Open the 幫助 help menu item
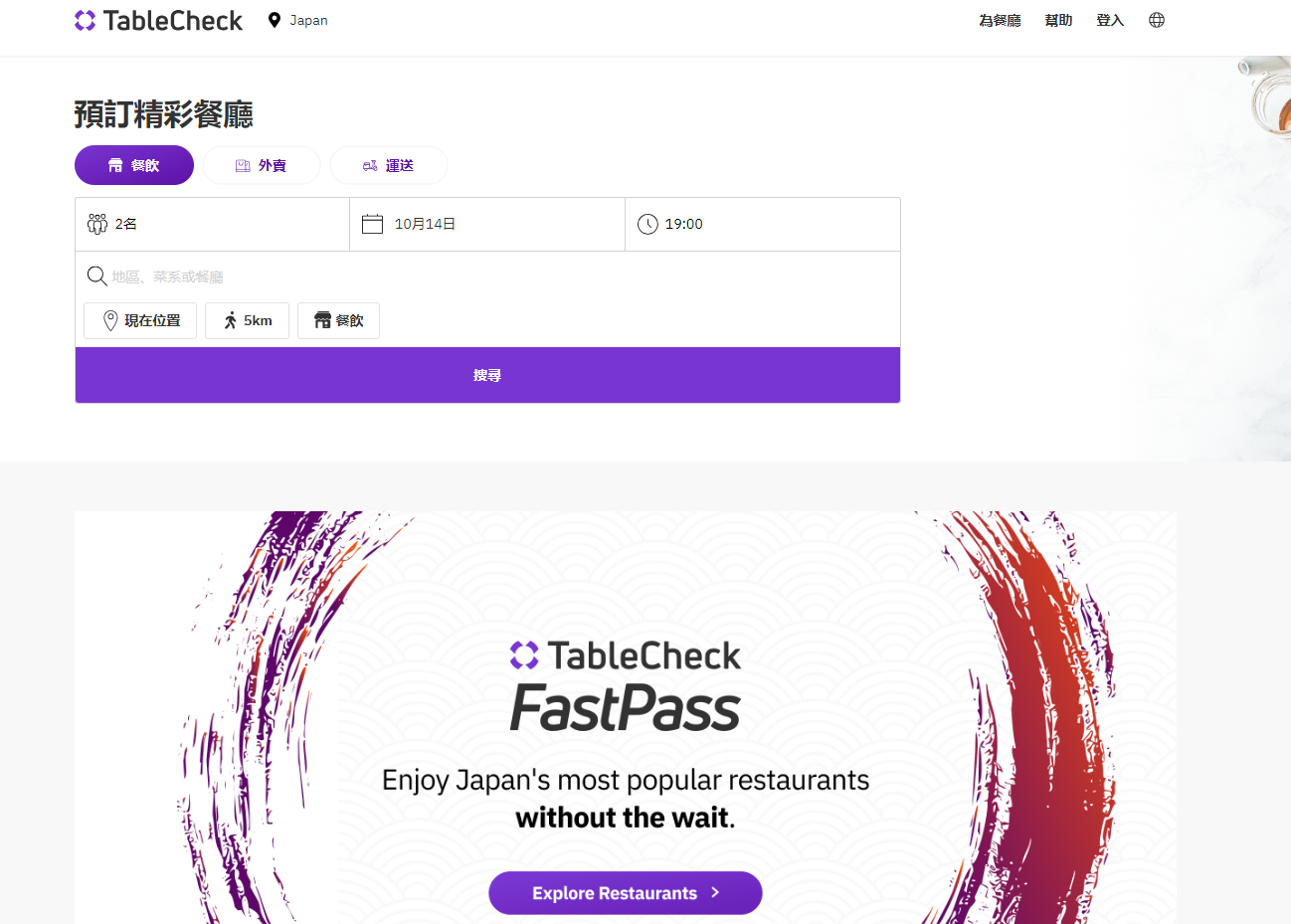 [x=1058, y=20]
